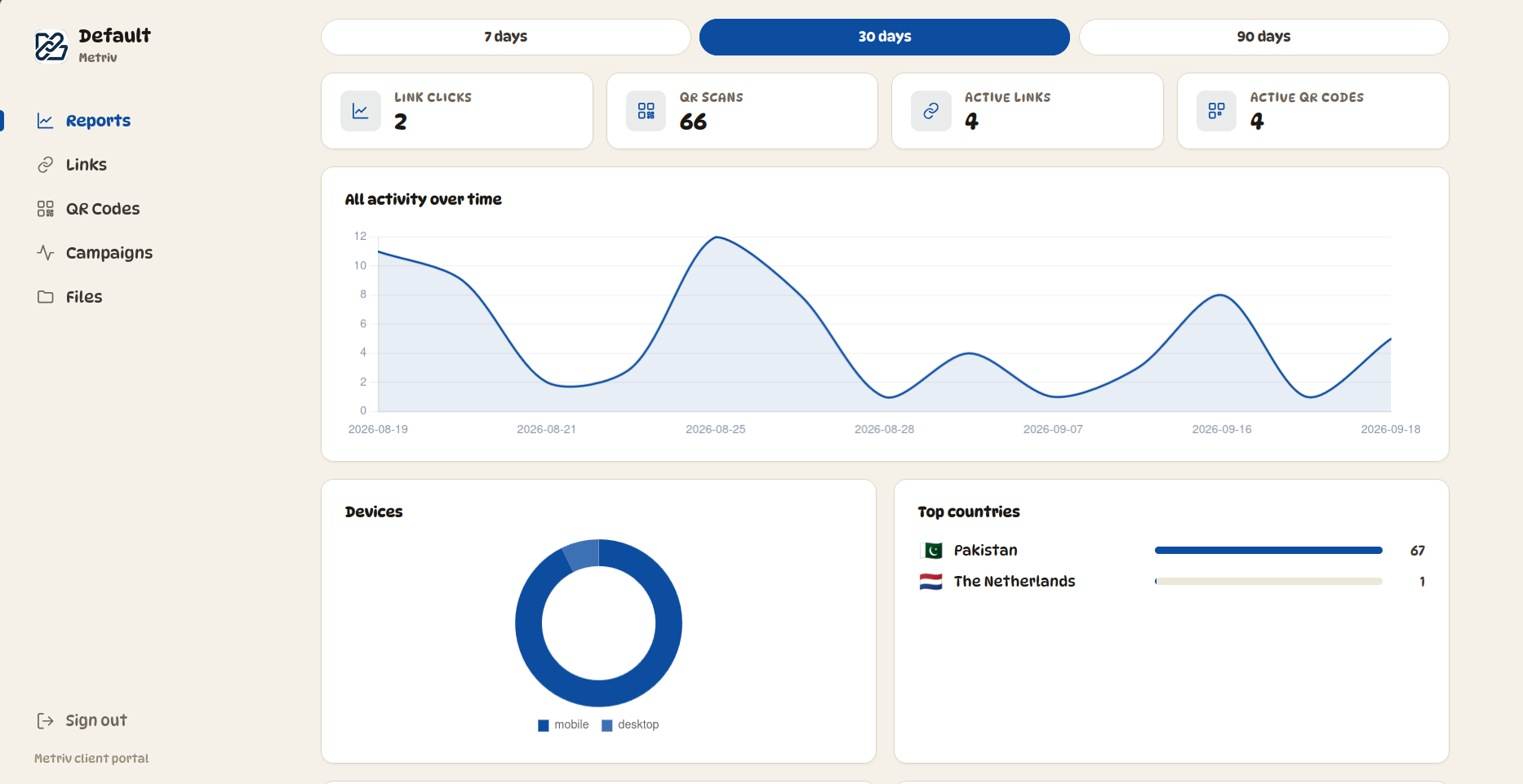Viewport: 1523px width, 784px height.
Task: Click the 'mobile' legend label
Action: (x=571, y=724)
